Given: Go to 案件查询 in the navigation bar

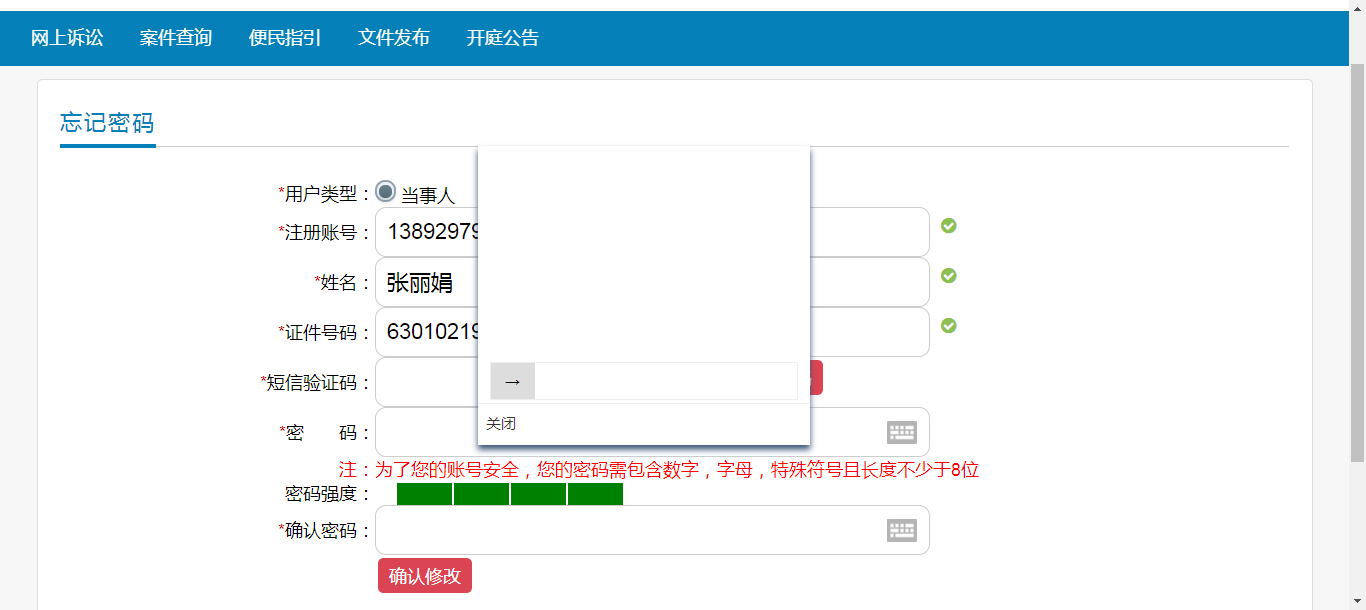Looking at the screenshot, I should 176,38.
